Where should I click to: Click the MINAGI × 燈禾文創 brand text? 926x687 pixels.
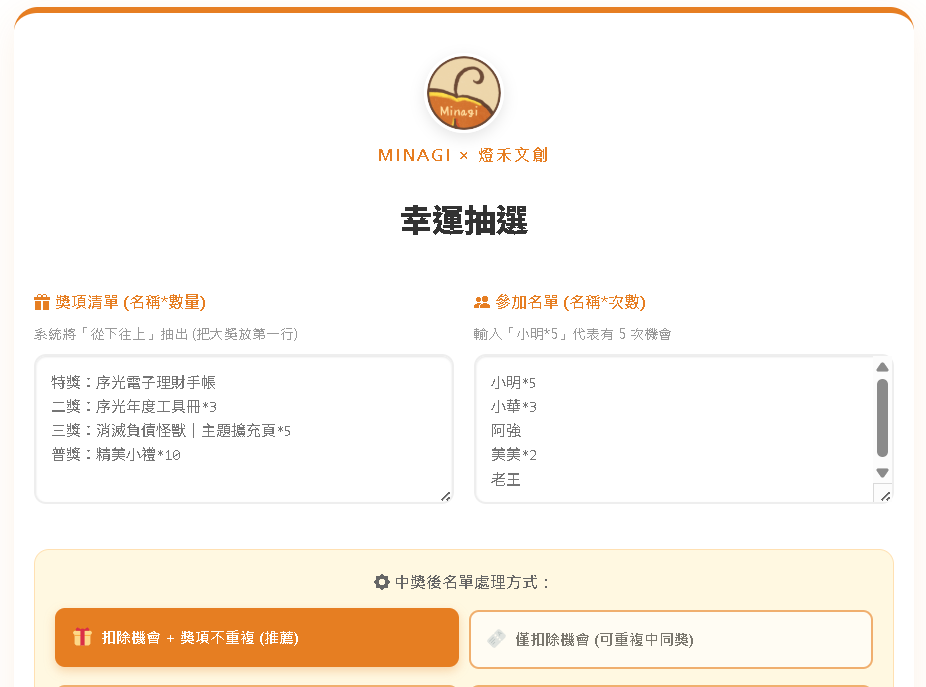pyautogui.click(x=463, y=155)
